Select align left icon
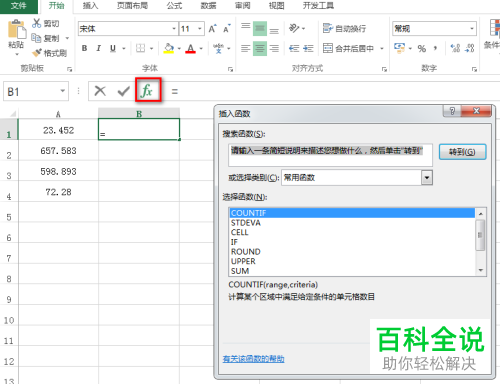Viewport: 500px width, 384px height. pos(246,49)
